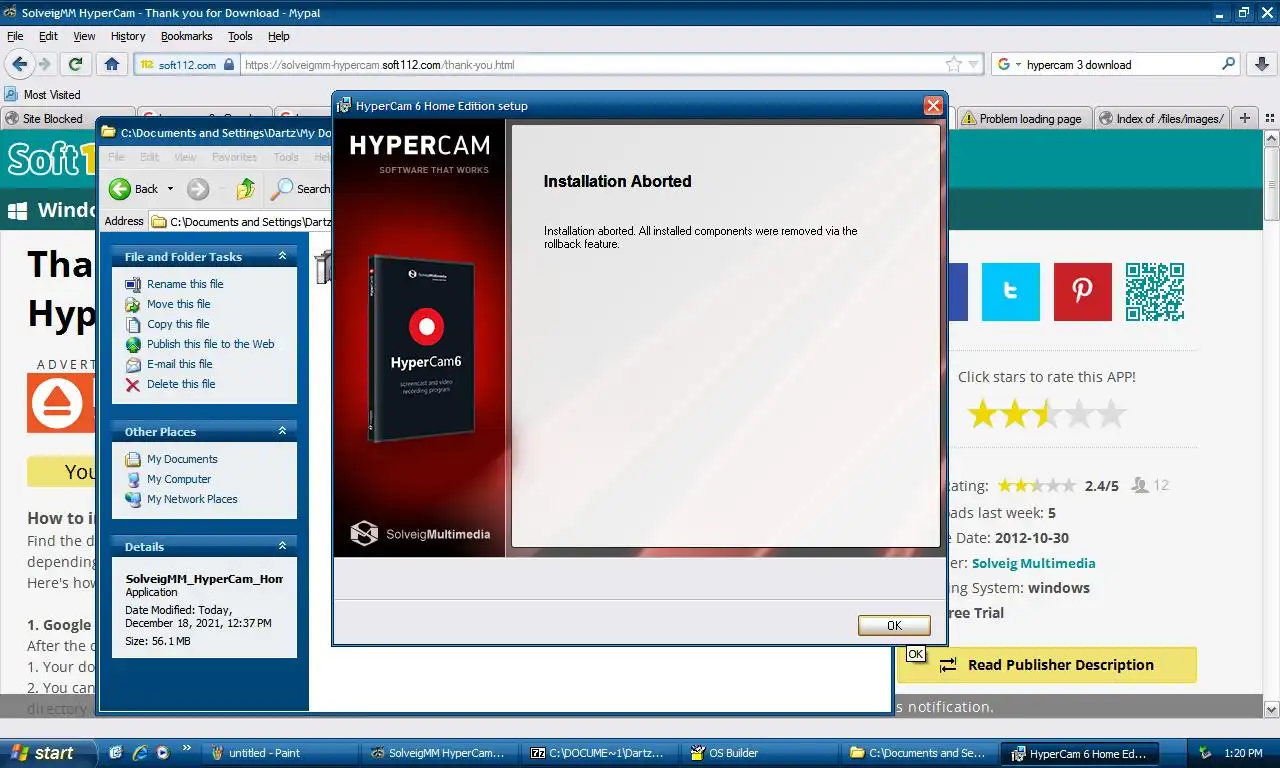The width and height of the screenshot is (1280, 768).
Task: Launch Windows Media Player from Quick Launch
Action: pos(162,753)
